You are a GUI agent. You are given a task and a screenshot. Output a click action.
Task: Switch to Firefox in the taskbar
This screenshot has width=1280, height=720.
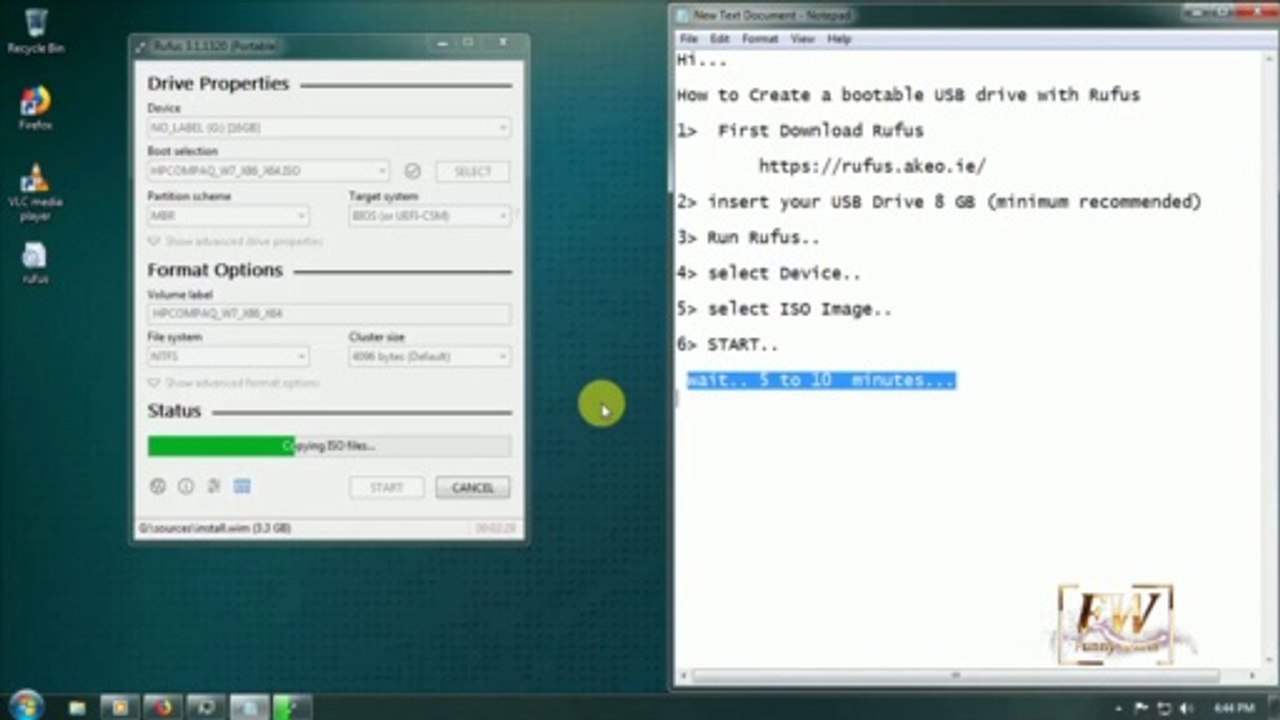click(x=162, y=707)
